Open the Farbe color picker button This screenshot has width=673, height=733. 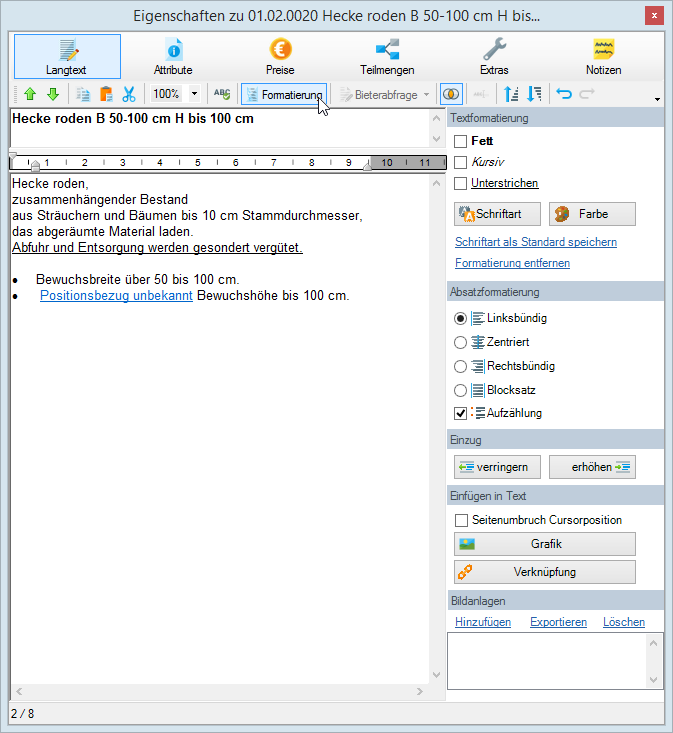click(592, 214)
